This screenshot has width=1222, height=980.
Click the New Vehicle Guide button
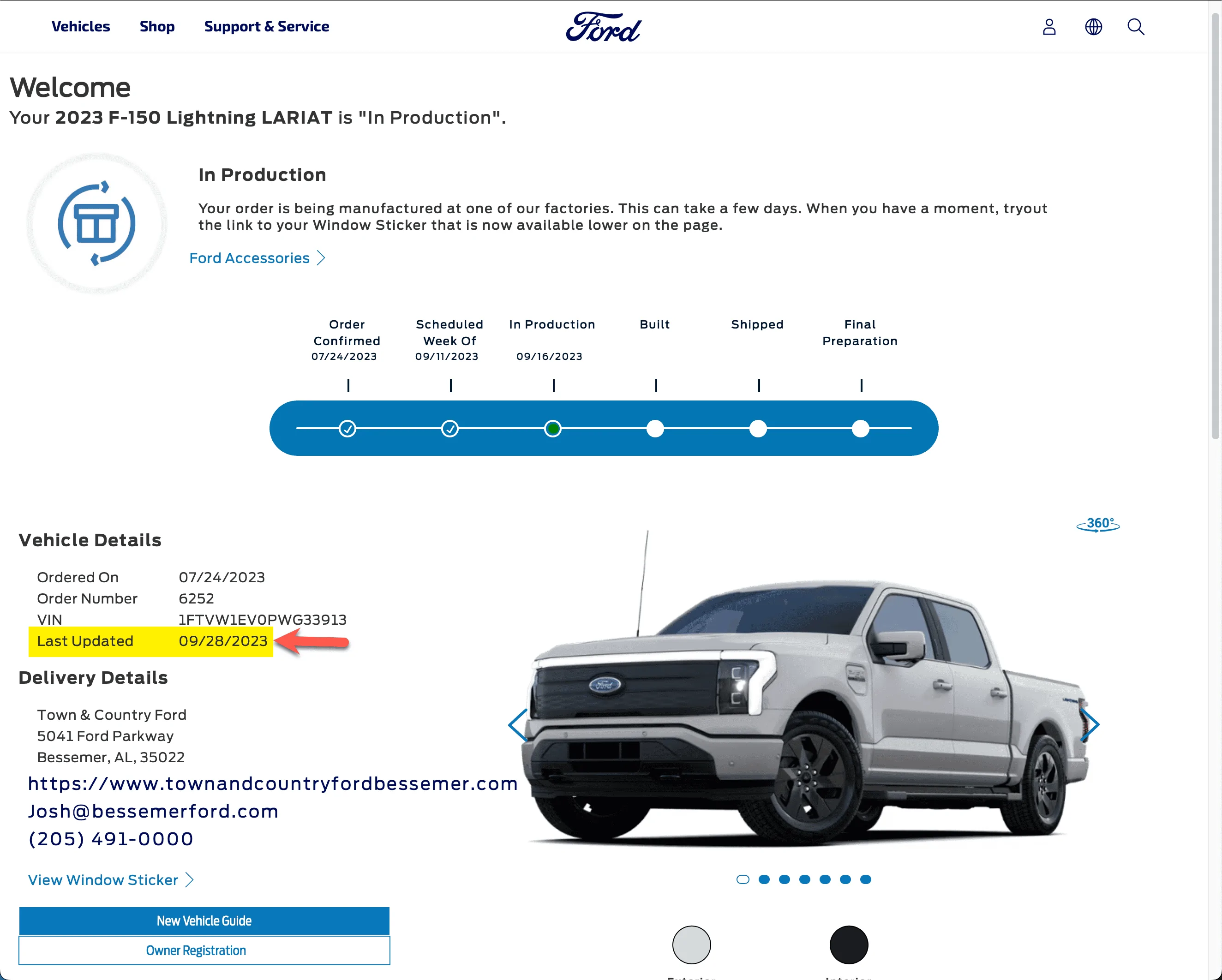coord(204,920)
